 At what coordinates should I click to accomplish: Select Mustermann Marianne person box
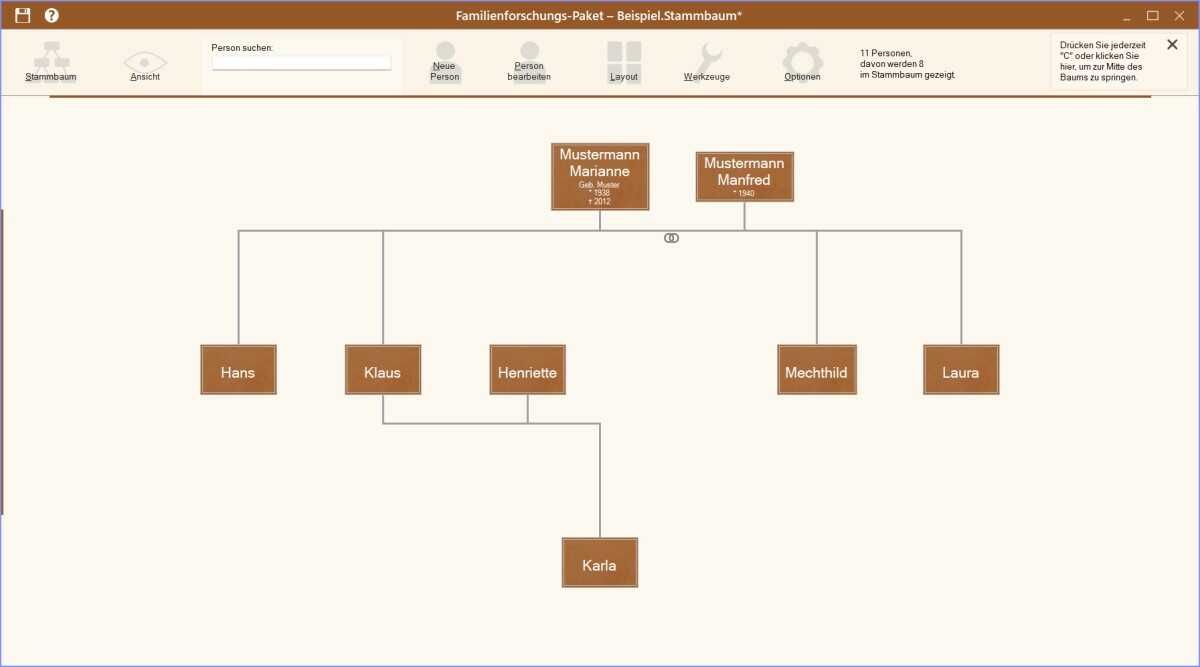tap(600, 176)
